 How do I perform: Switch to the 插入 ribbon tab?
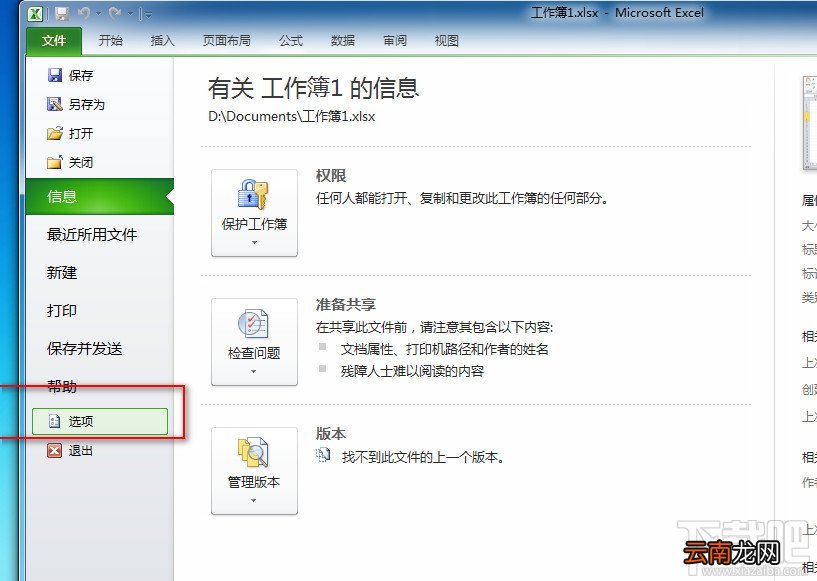click(163, 41)
